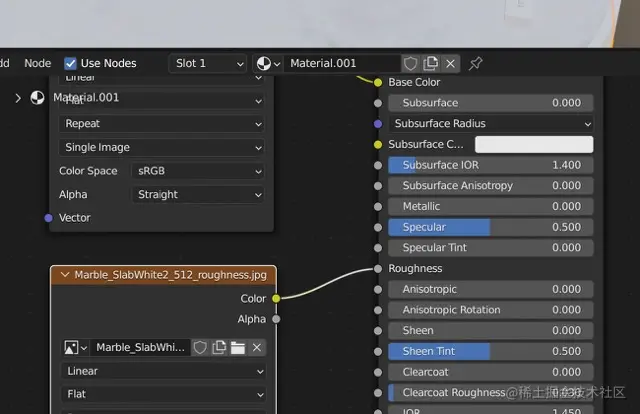Unlink Material.001 with the X button
640x414 pixels.
point(450,63)
